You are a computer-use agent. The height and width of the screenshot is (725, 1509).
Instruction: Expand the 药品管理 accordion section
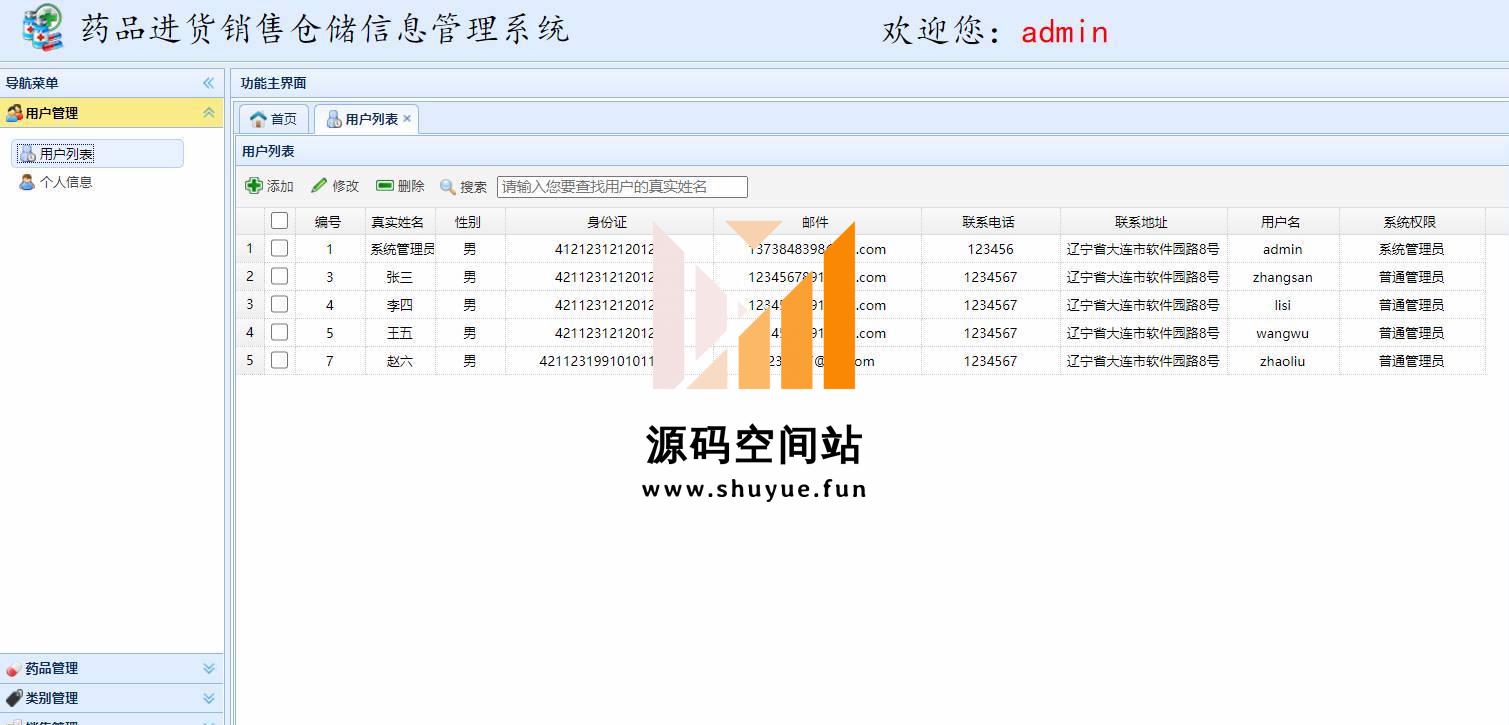[x=208, y=668]
